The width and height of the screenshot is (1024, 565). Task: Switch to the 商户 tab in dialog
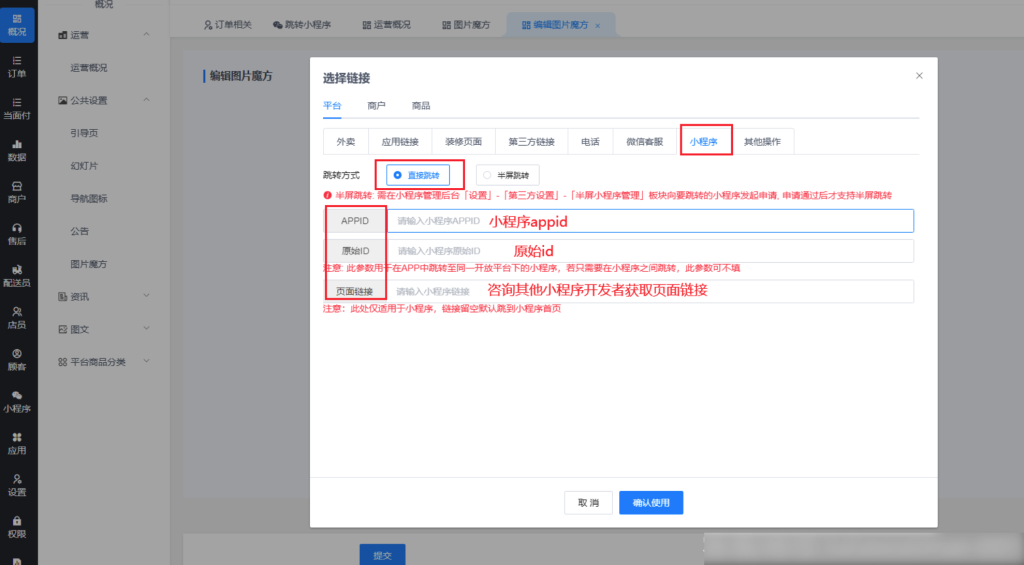click(x=377, y=105)
